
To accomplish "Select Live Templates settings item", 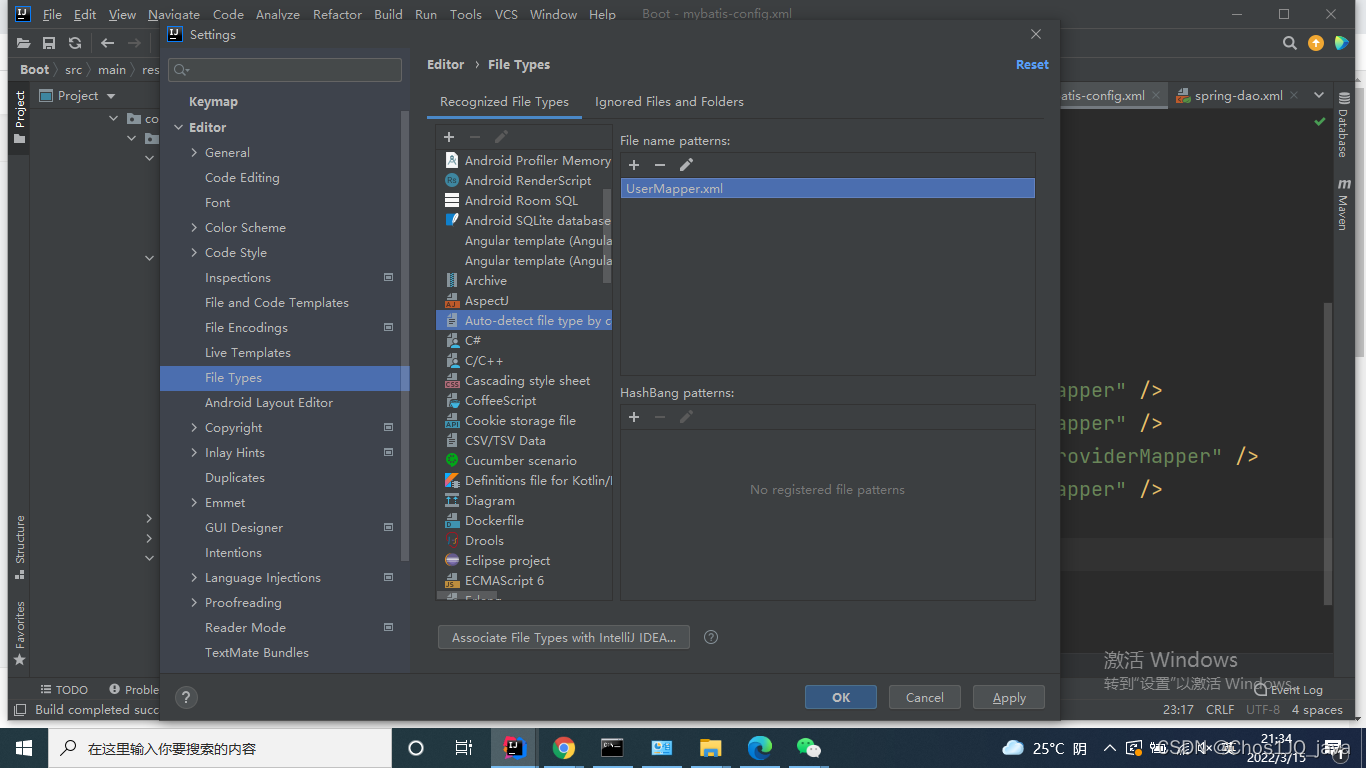I will (247, 353).
